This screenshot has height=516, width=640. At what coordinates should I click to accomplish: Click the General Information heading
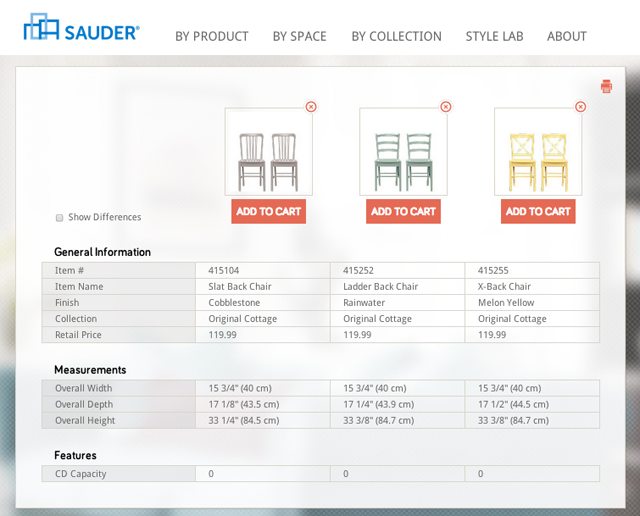(x=102, y=252)
